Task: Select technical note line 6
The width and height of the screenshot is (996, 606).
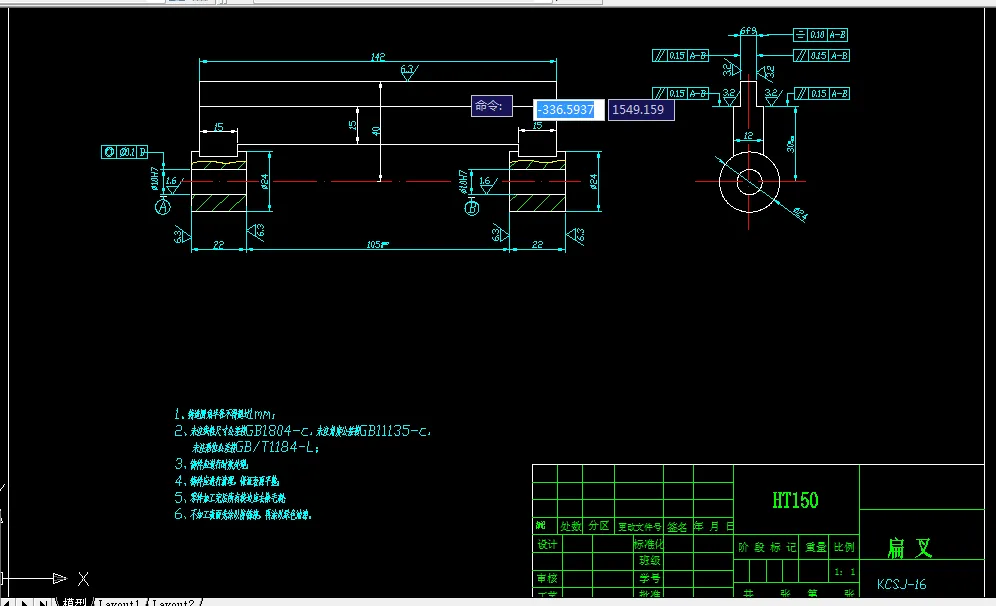Action: coord(243,514)
